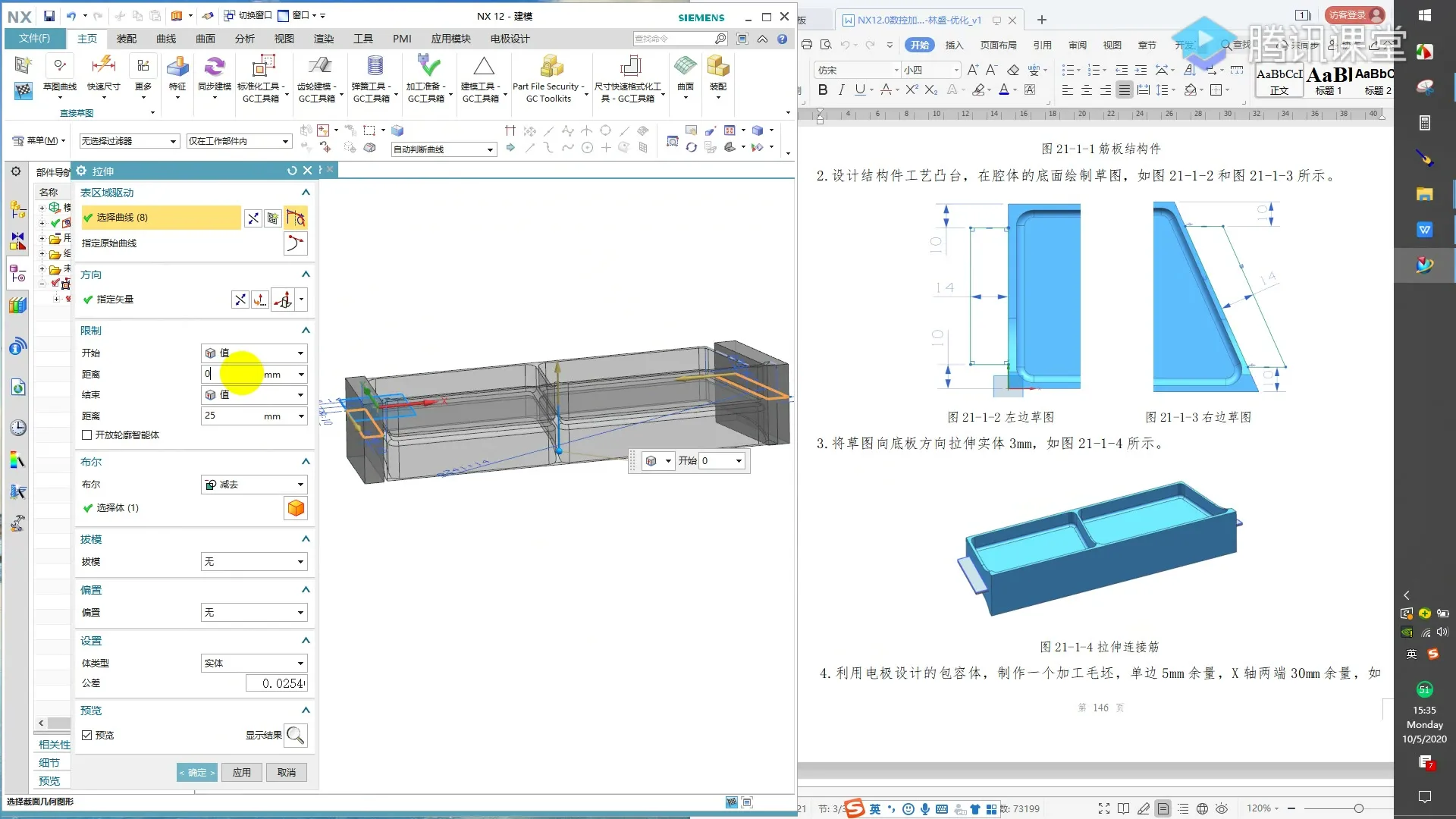This screenshot has height=819, width=1456.
Task: Click the reverse direction vector icon
Action: tap(240, 300)
